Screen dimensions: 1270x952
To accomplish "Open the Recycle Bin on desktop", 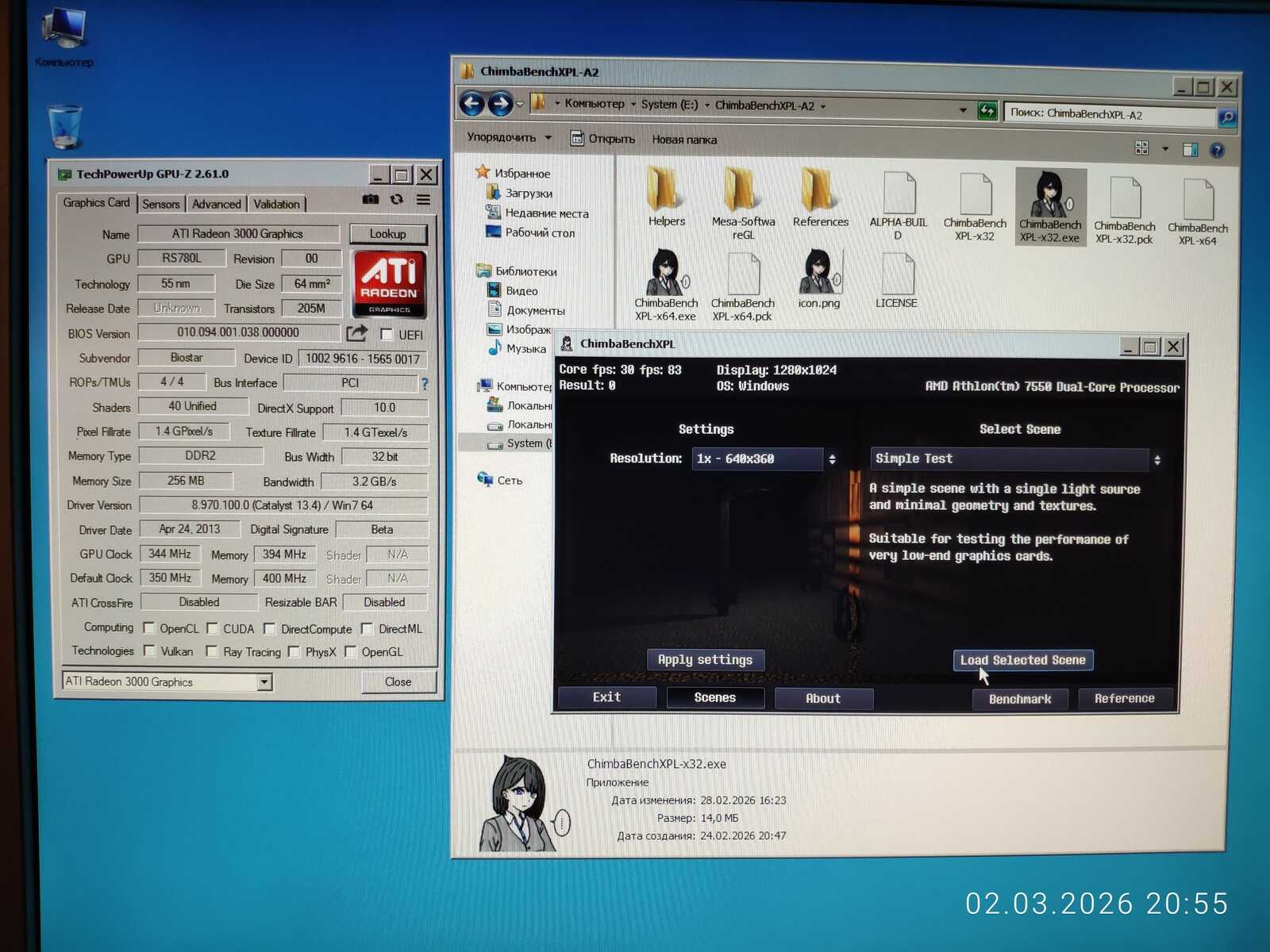I will click(64, 127).
